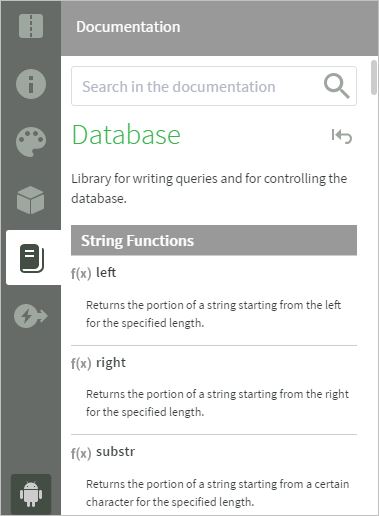The height and width of the screenshot is (516, 379).
Task: Click the documentation panel scrollbar thumb
Action: coord(374,77)
